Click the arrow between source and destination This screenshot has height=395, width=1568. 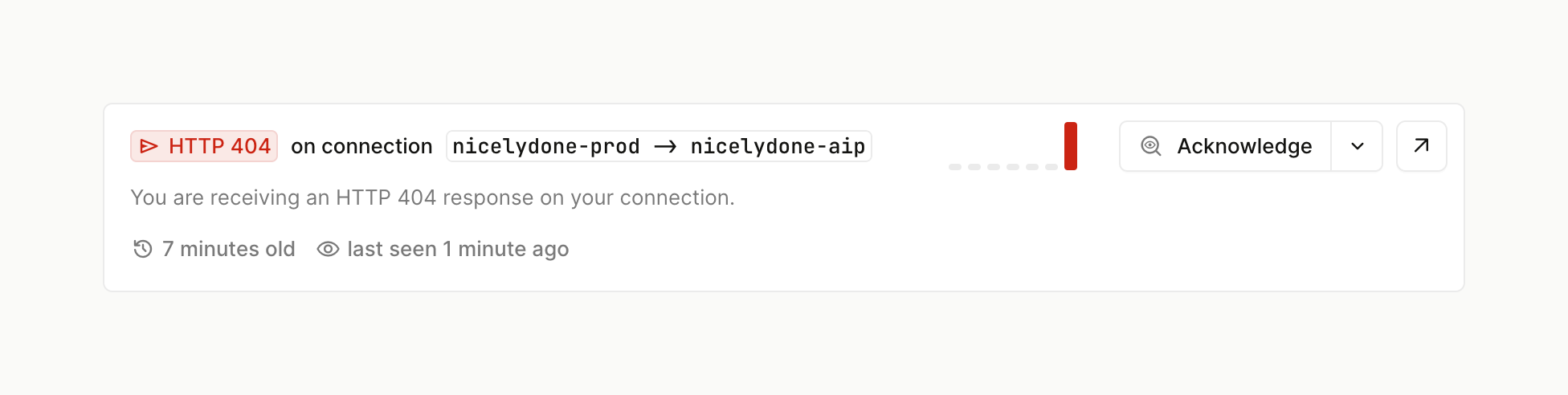click(665, 146)
